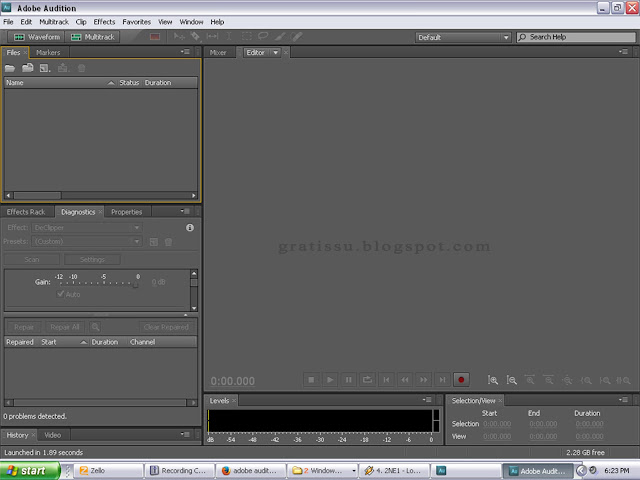Open the Files panel options menu
This screenshot has width=640, height=480.
pyautogui.click(x=185, y=52)
